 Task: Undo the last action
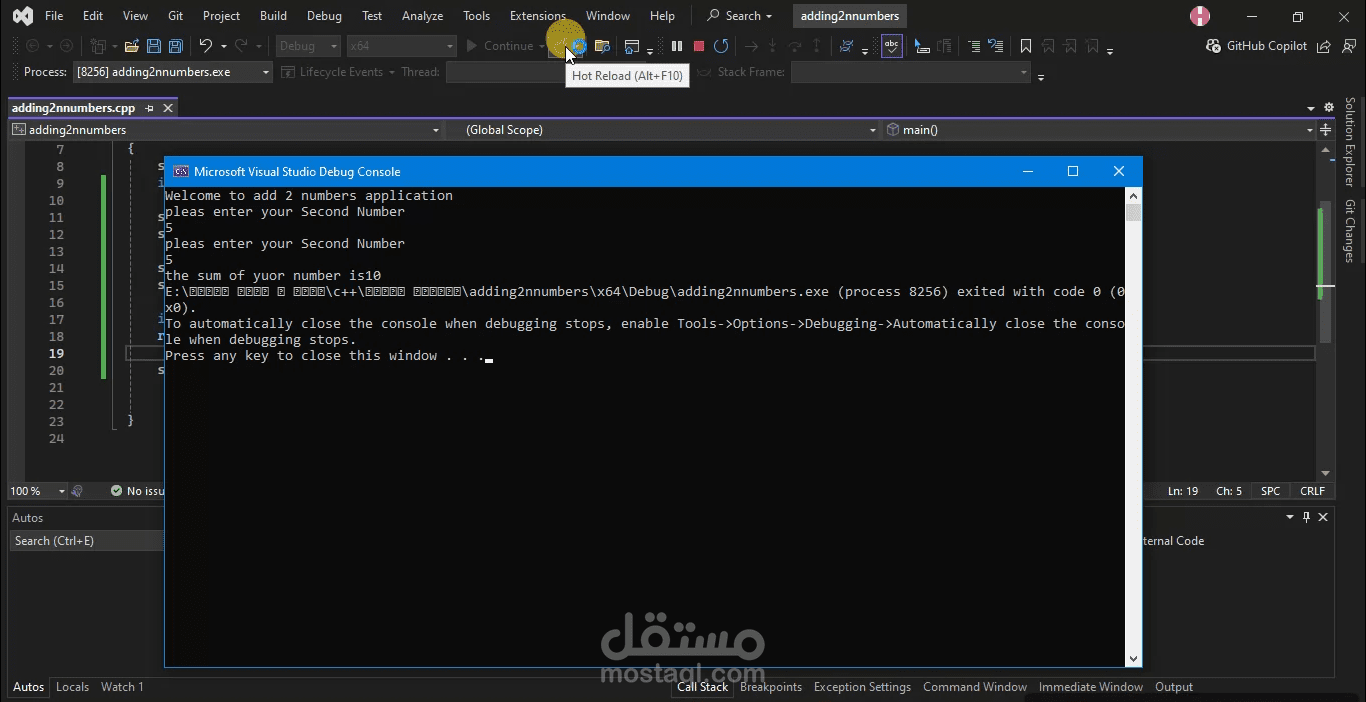pyautogui.click(x=205, y=46)
